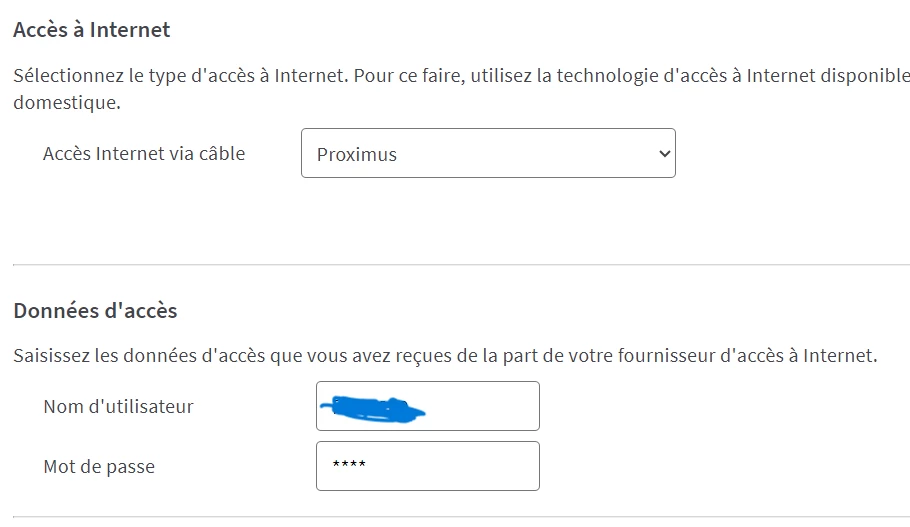Click the "Accès à Internet" section heading
The height and width of the screenshot is (527, 910).
coord(92,30)
